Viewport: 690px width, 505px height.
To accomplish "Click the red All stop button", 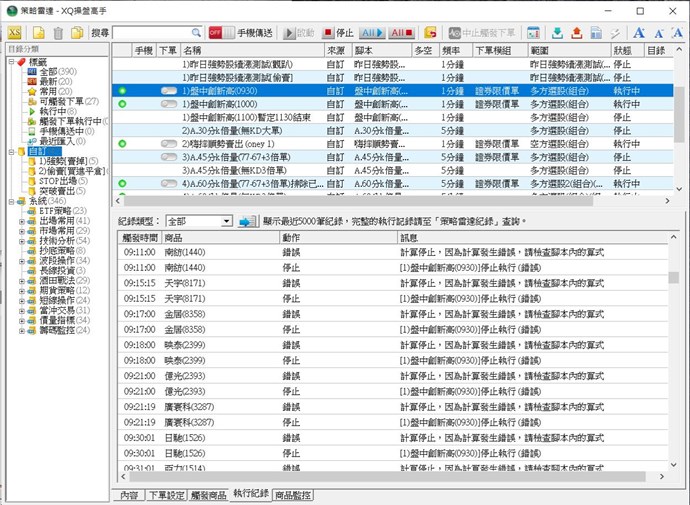I will pyautogui.click(x=402, y=32).
